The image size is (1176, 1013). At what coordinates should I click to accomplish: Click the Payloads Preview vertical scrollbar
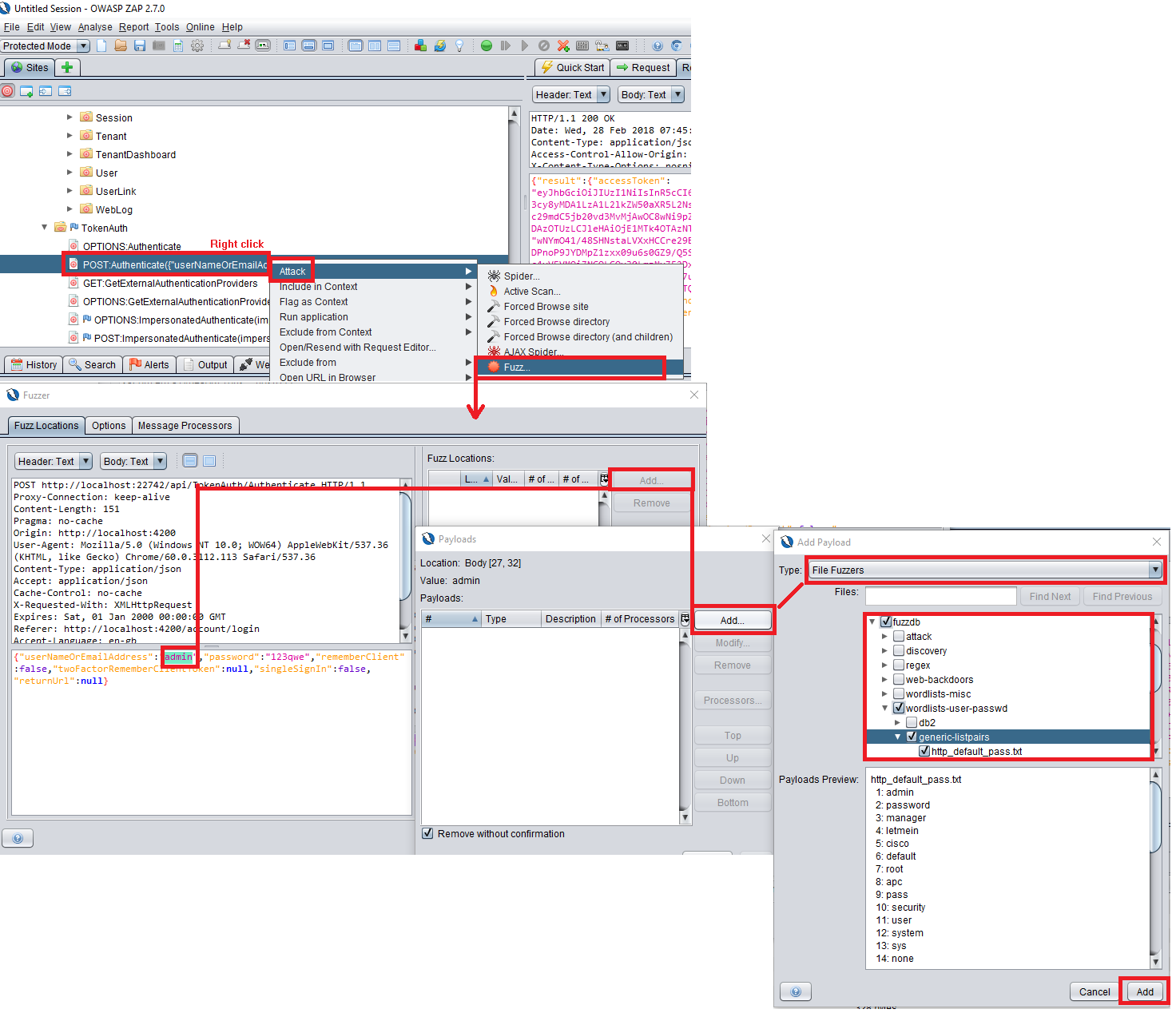pyautogui.click(x=1155, y=868)
